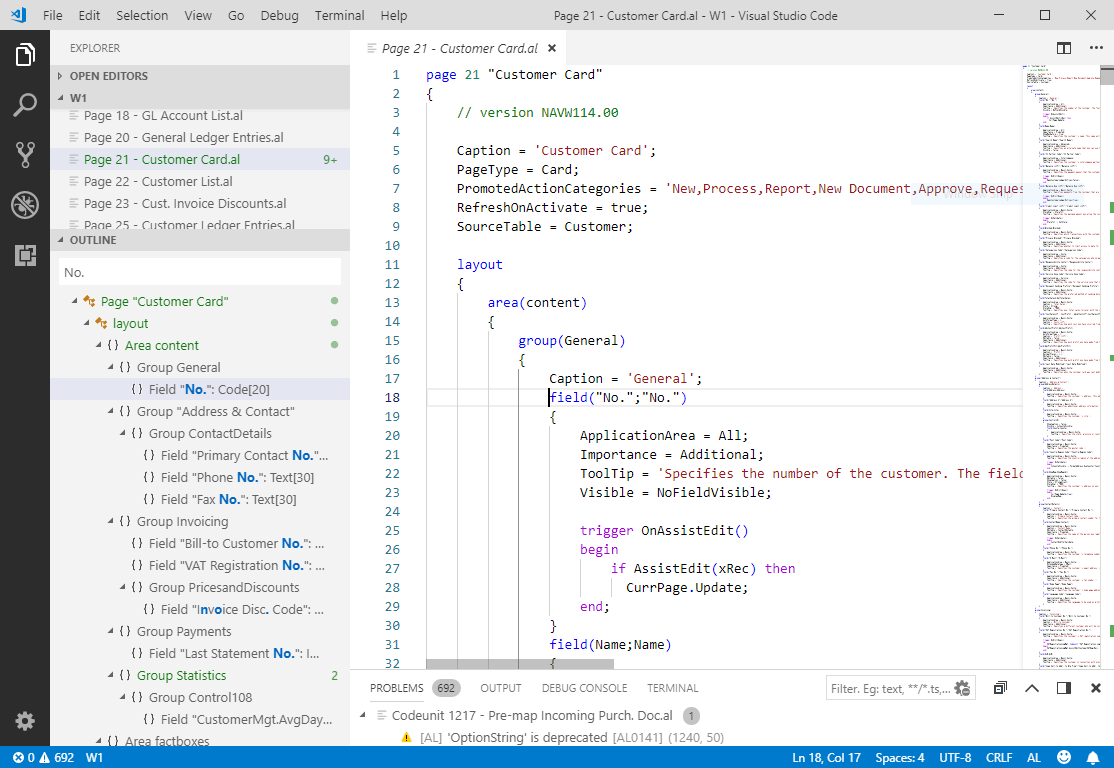Viewport: 1114px width, 768px height.
Task: Open the File menu
Action: [x=53, y=15]
